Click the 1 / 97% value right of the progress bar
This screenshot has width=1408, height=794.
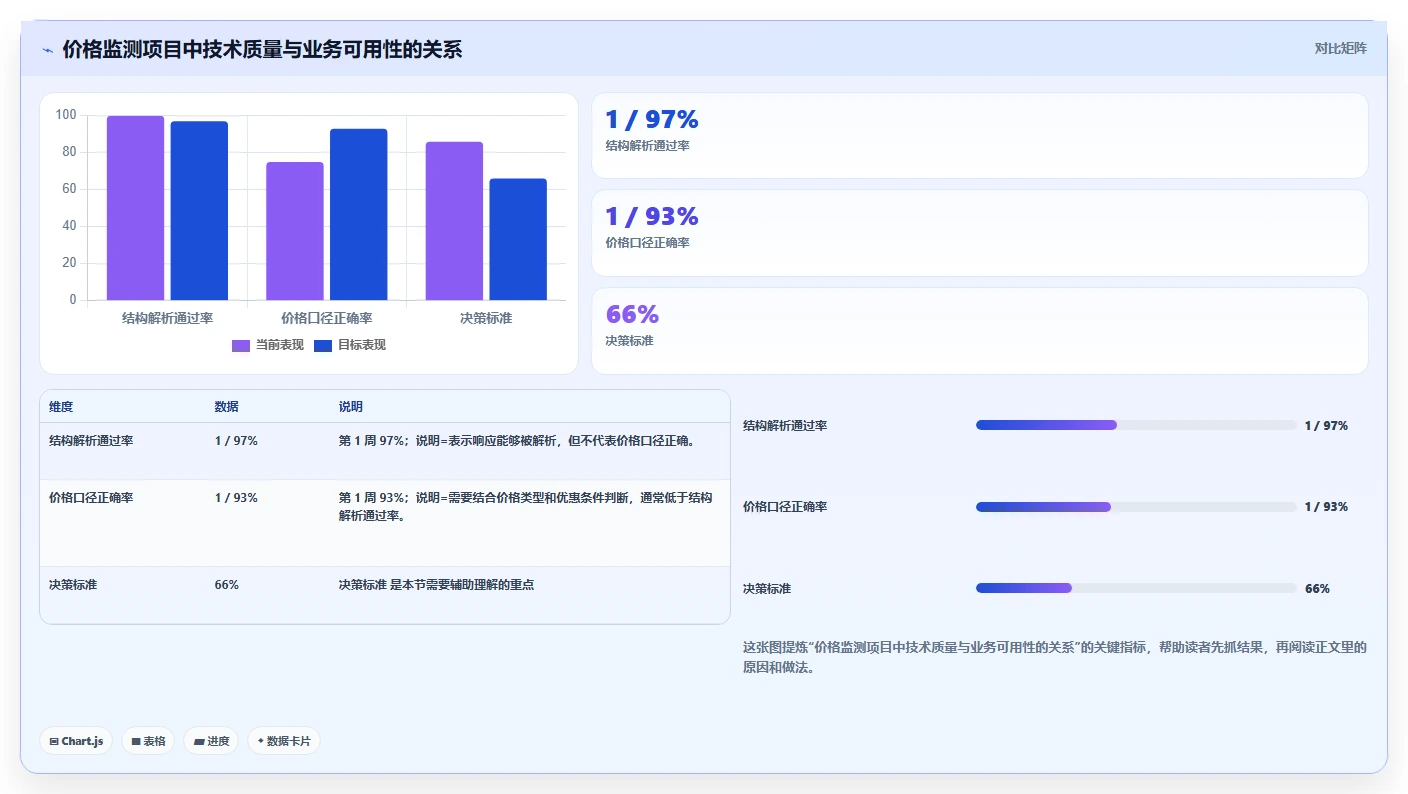click(x=1326, y=426)
